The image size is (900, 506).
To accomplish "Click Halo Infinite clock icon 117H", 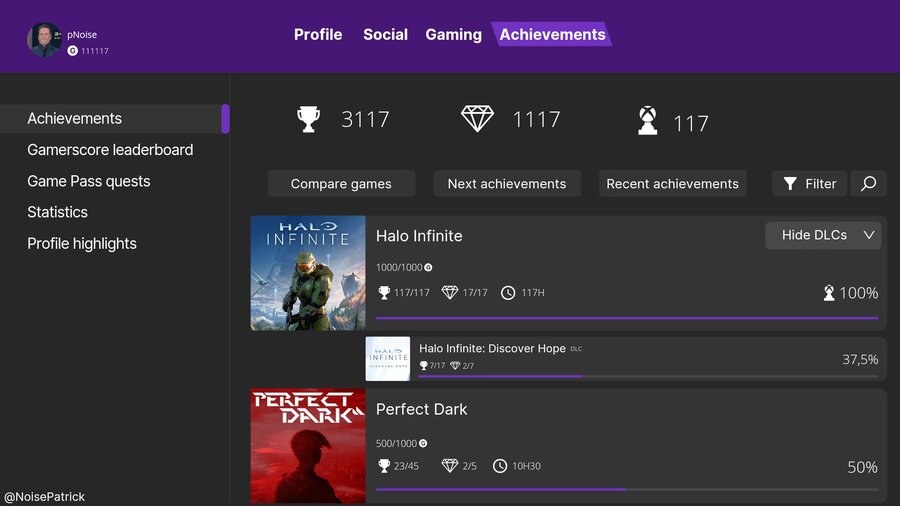I will pyautogui.click(x=508, y=293).
